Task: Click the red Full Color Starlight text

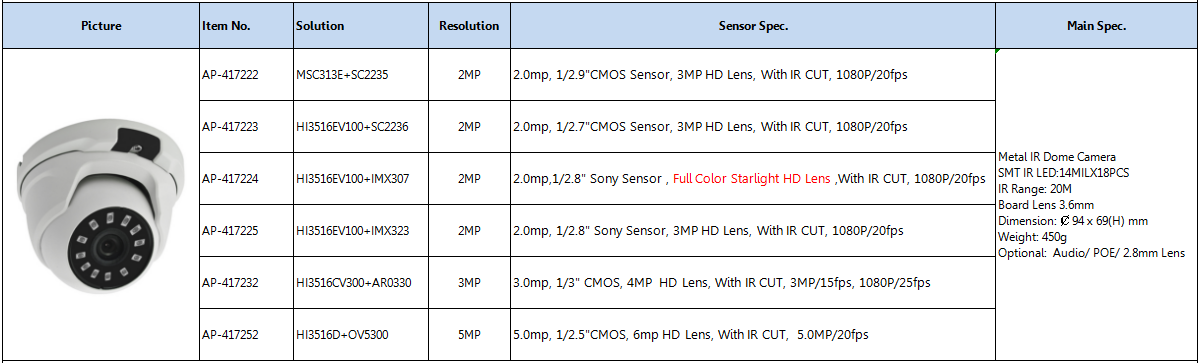Action: [x=733, y=179]
